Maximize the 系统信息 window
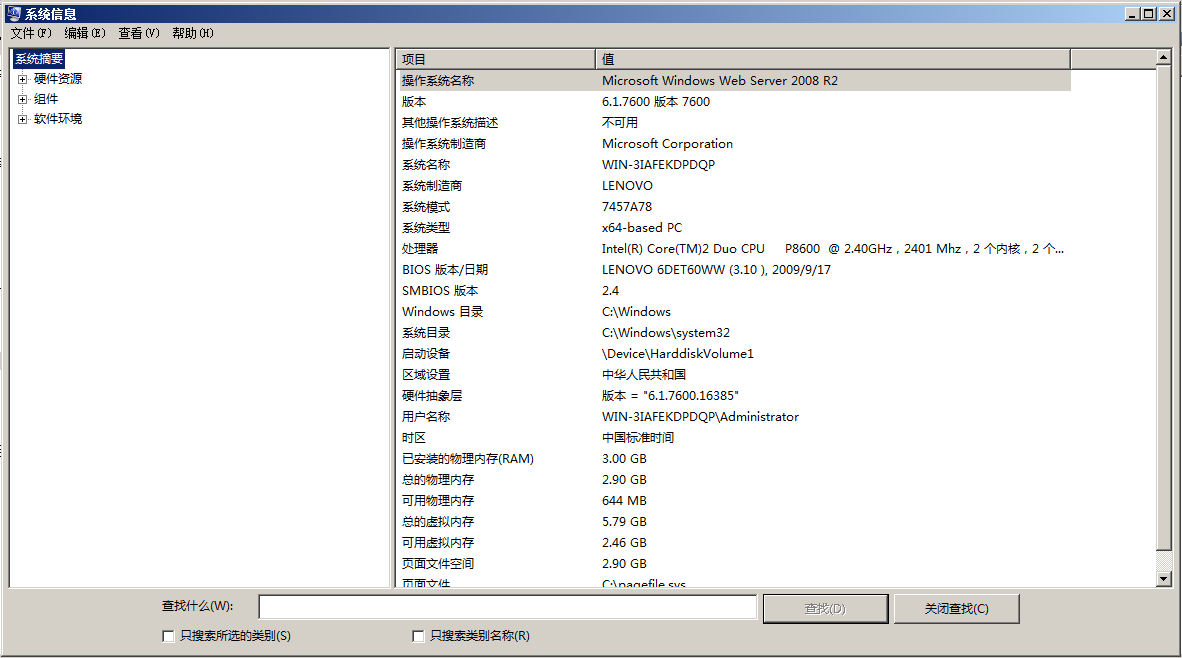Viewport: 1182px width, 658px height. point(1148,14)
